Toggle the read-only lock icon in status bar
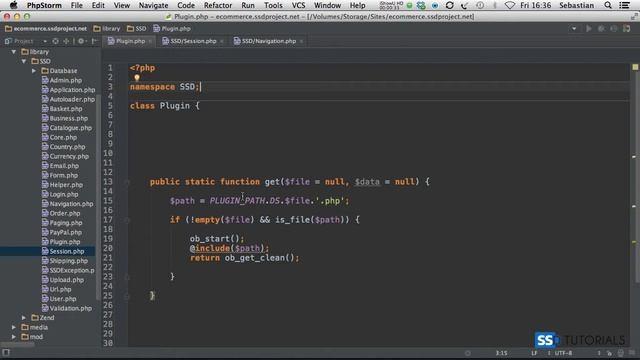640x360 pixels. (609, 353)
